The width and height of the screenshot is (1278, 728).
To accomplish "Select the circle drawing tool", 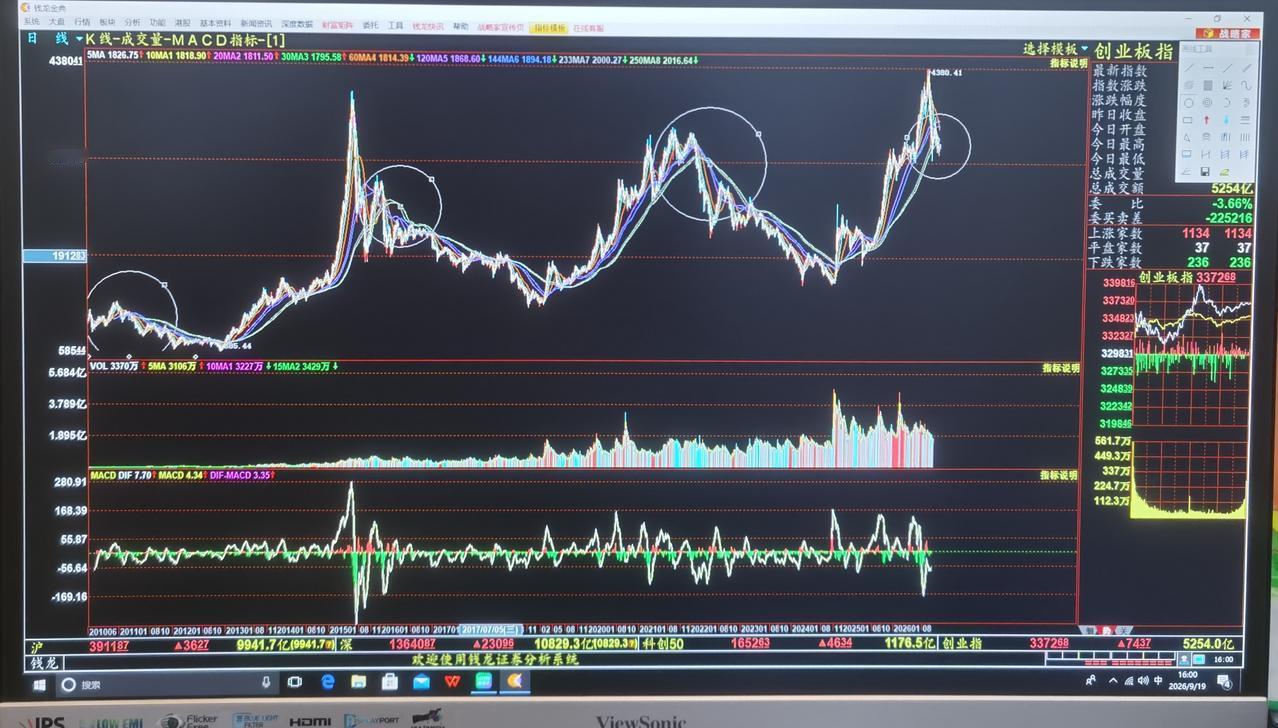I will click(x=1188, y=102).
